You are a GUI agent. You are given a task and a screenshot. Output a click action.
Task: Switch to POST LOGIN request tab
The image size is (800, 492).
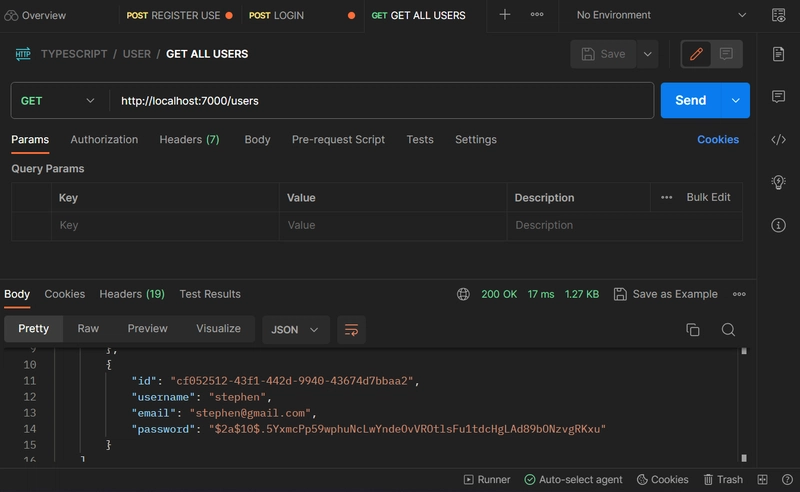coord(302,15)
